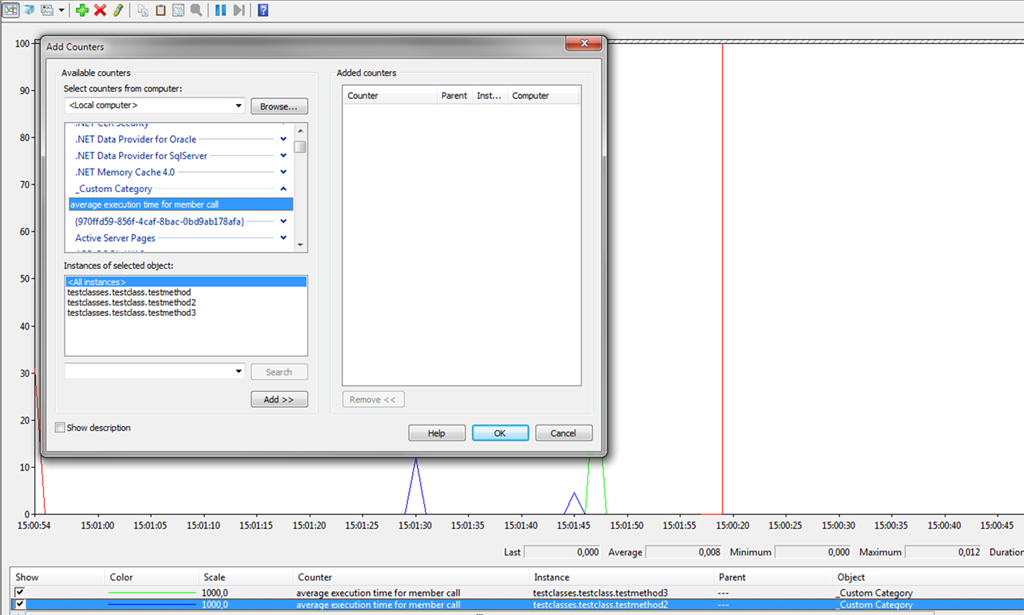
Task: Toggle Show checkbox for testmethod2 counter
Action: pos(19,605)
